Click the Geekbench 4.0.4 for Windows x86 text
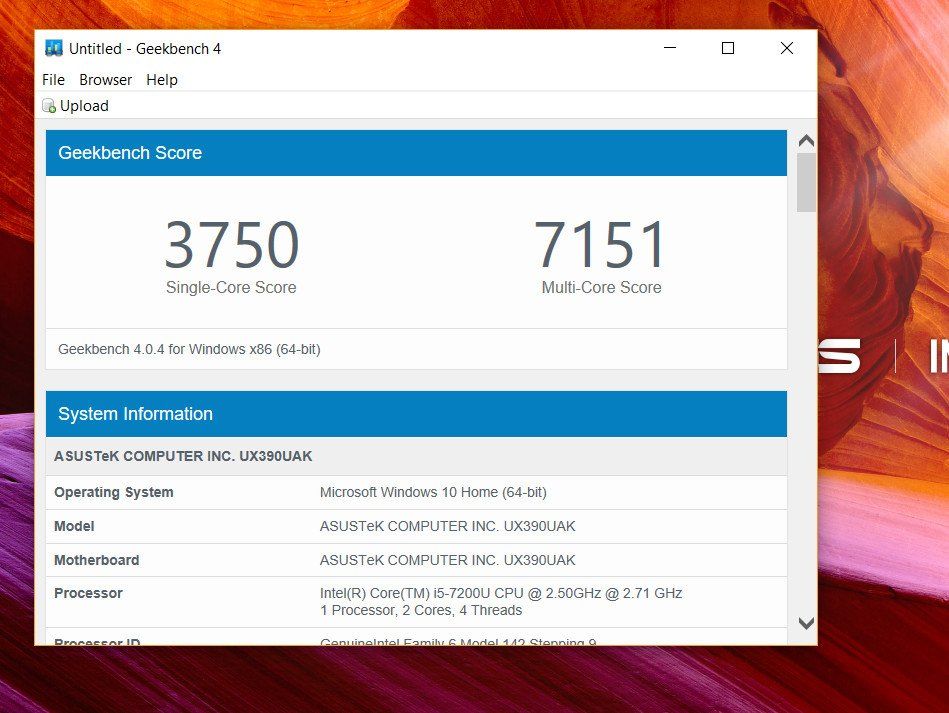 [189, 349]
